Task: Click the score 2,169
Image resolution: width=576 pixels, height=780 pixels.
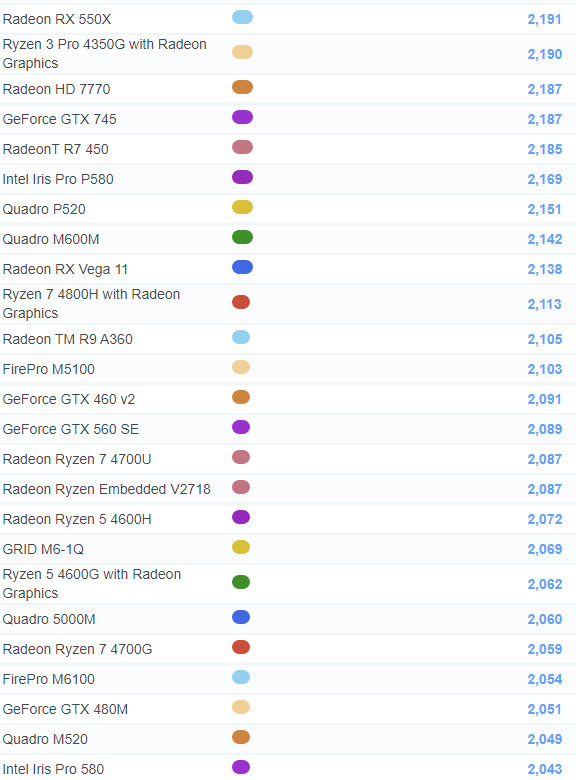Action: coord(544,179)
